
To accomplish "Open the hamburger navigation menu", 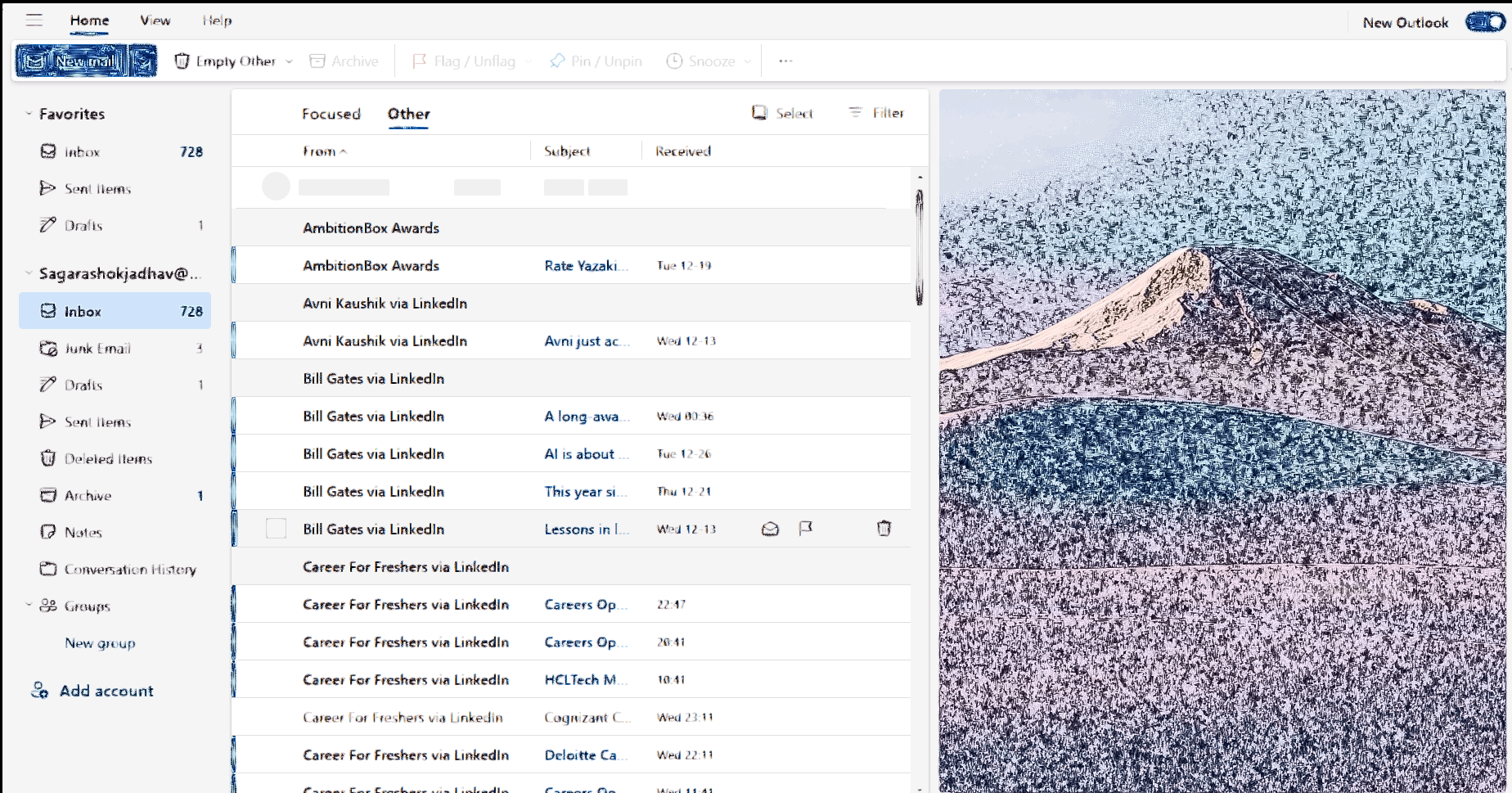I will (x=34, y=20).
